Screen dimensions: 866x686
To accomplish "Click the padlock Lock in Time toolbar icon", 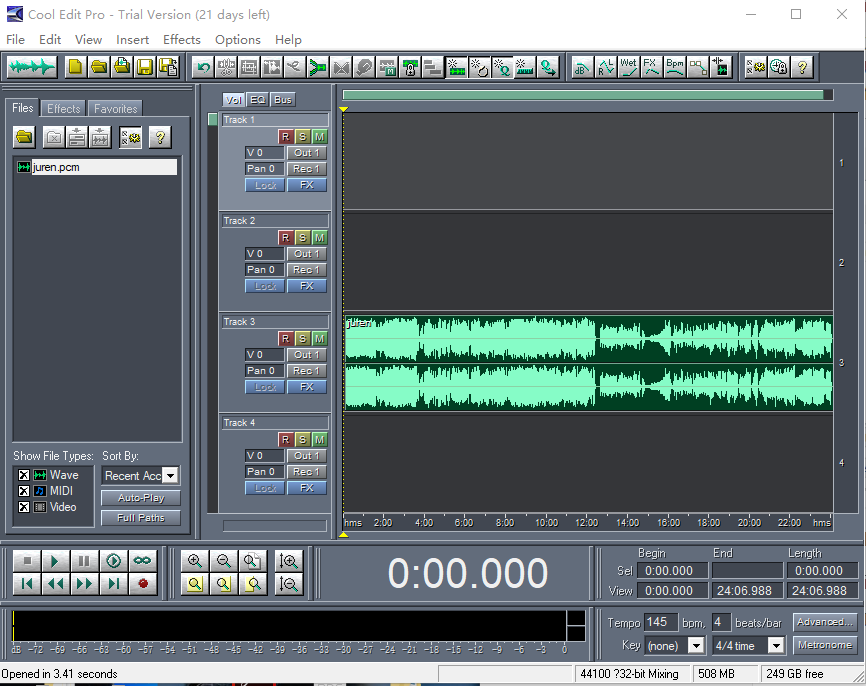I will 410,67.
